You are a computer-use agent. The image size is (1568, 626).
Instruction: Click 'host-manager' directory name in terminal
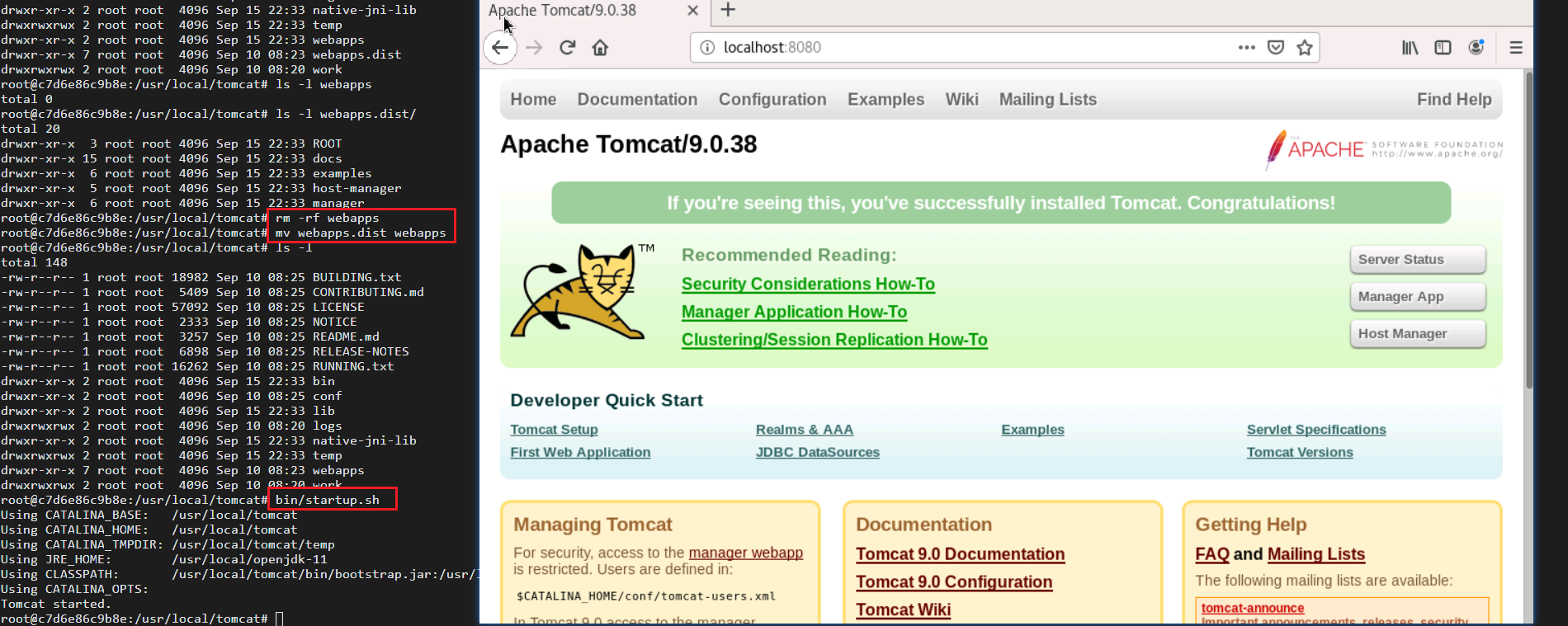pos(357,189)
